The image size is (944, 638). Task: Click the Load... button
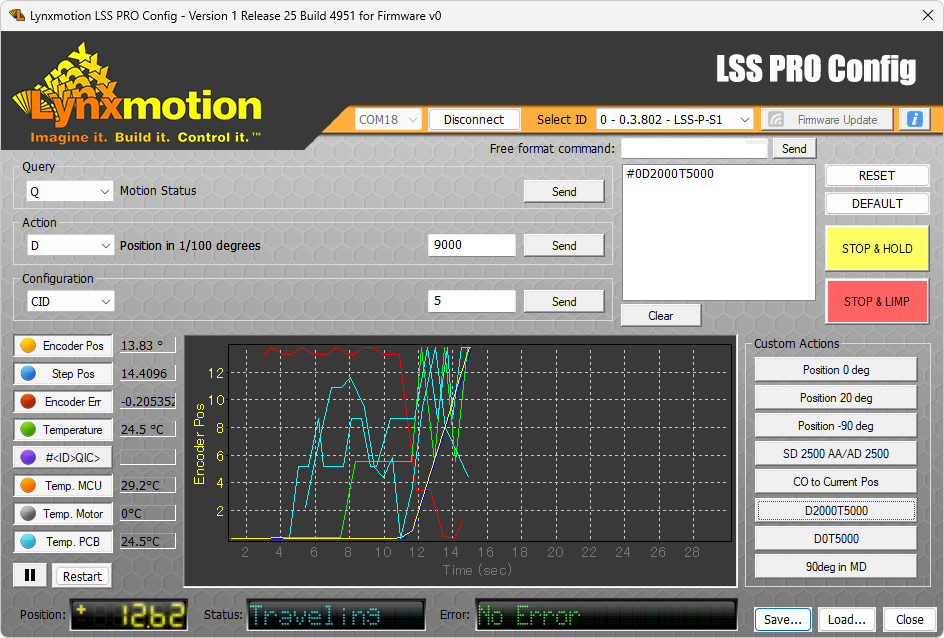point(846,619)
